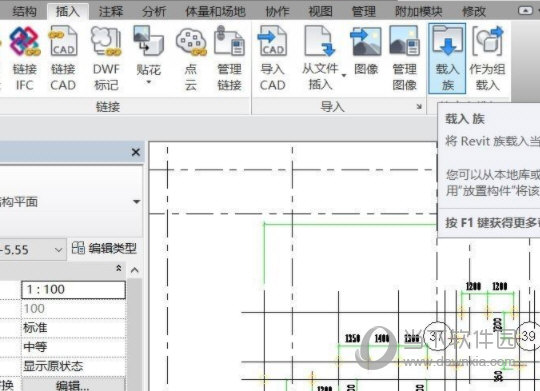Toggle the ribbon minimize button
Image resolution: width=540 pixels, height=391 pixels.
(525, 11)
